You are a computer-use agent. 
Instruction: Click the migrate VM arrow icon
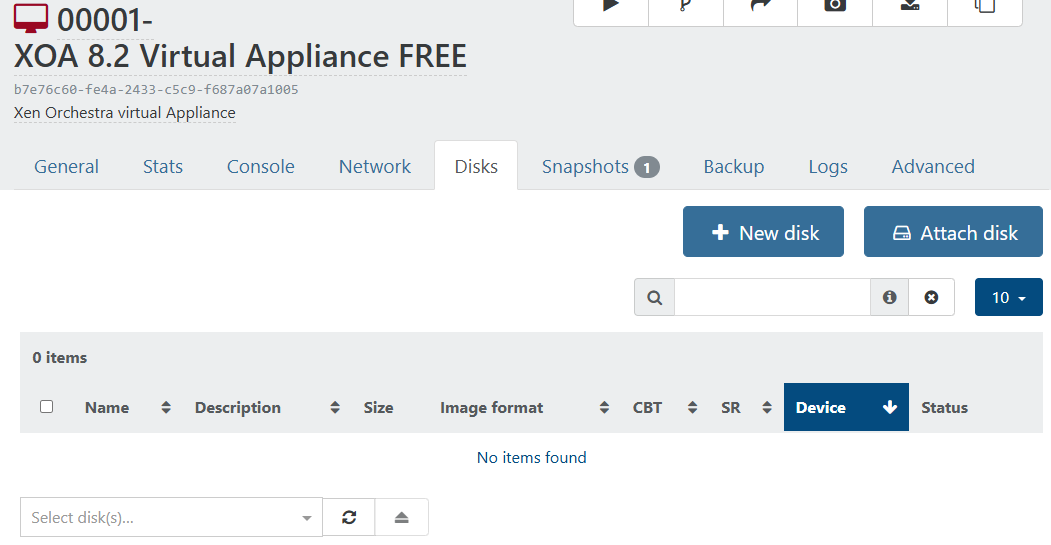(760, 6)
